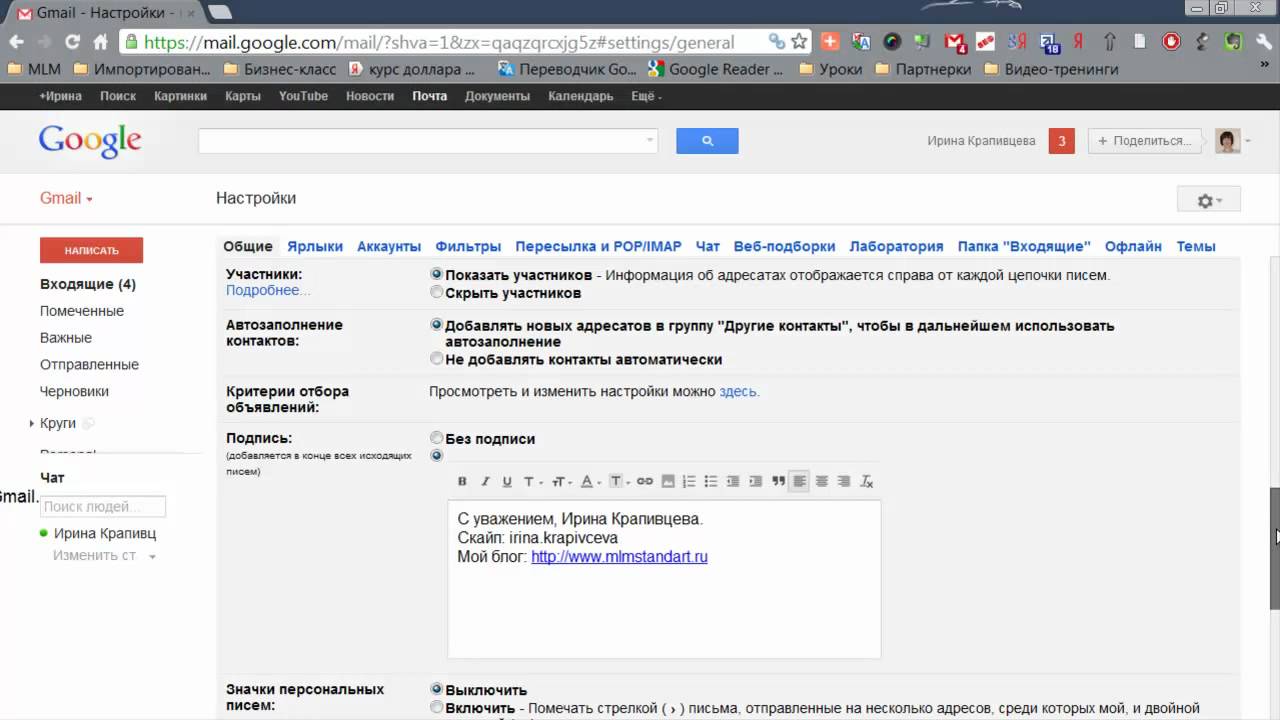
Task: Switch to the Темы tab
Action: pos(1196,246)
